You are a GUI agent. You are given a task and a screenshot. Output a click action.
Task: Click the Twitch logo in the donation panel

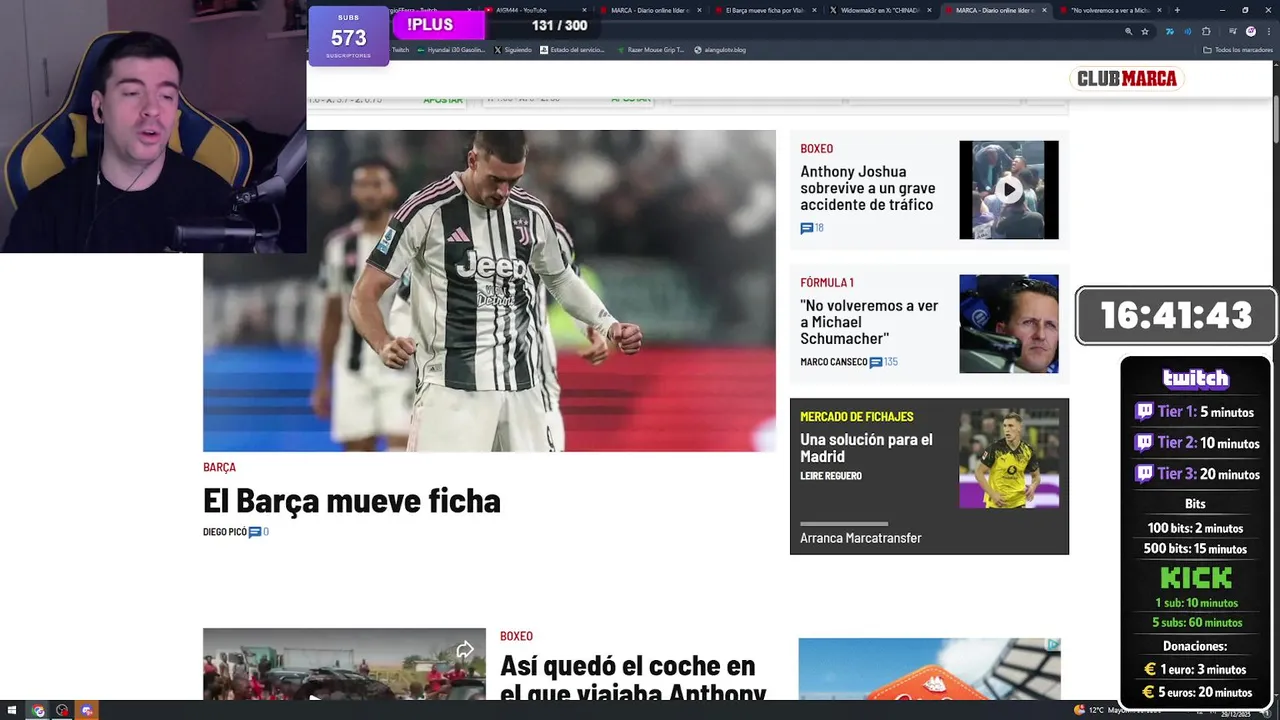tap(1195, 379)
